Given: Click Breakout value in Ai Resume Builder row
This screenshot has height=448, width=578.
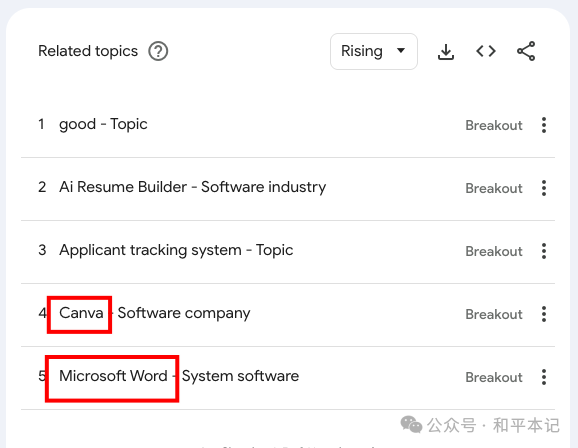Looking at the screenshot, I should [x=494, y=188].
